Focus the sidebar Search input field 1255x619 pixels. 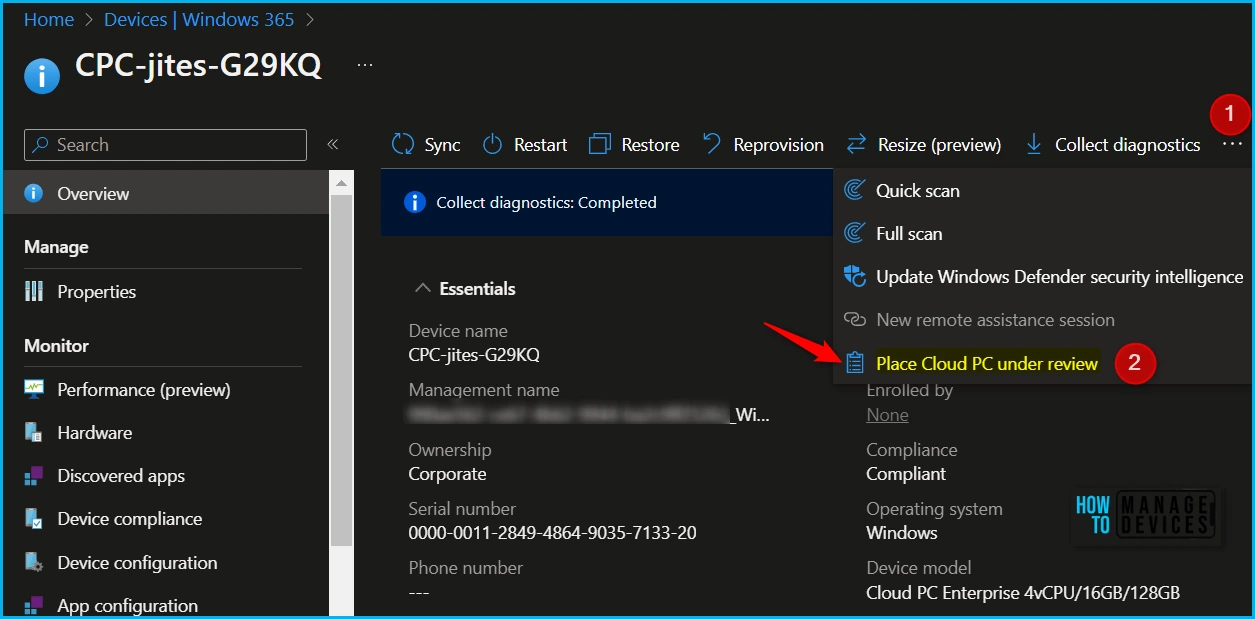click(165, 145)
